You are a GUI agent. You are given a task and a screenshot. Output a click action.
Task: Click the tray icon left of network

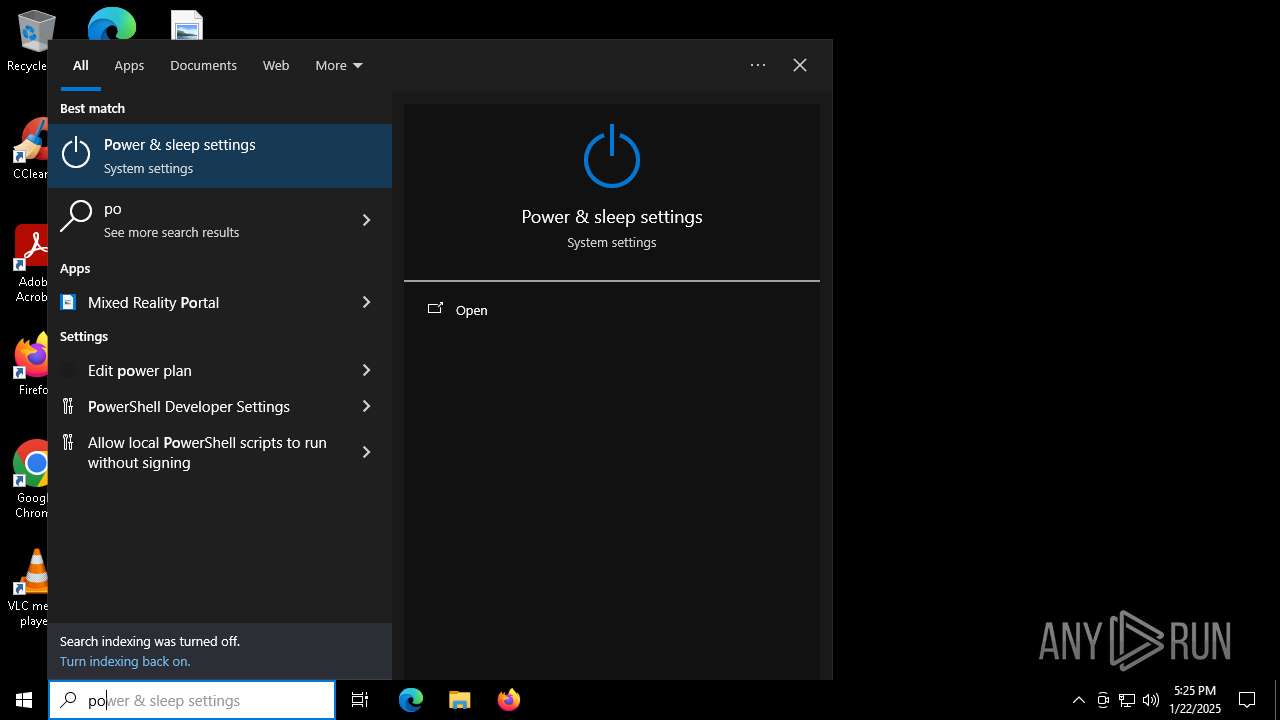[1103, 700]
